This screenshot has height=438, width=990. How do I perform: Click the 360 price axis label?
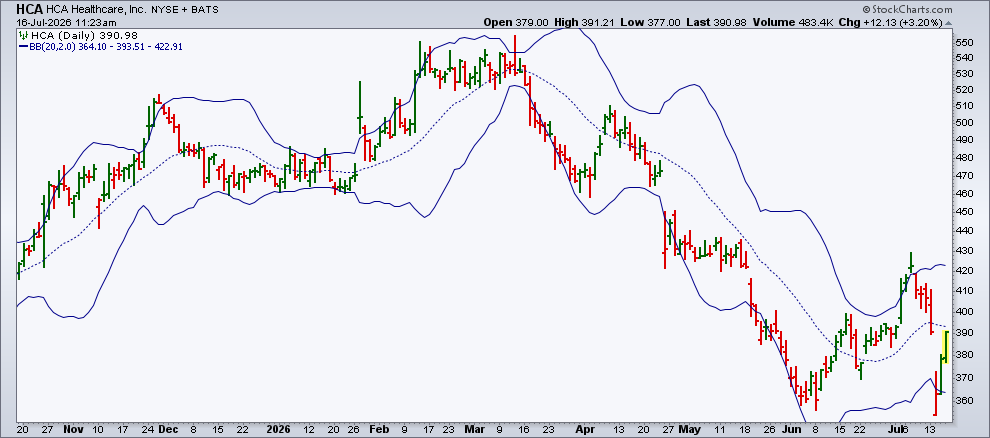pyautogui.click(x=964, y=400)
